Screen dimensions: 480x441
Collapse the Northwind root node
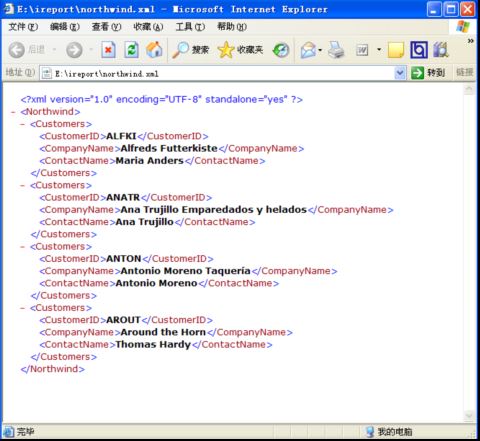coord(13,112)
